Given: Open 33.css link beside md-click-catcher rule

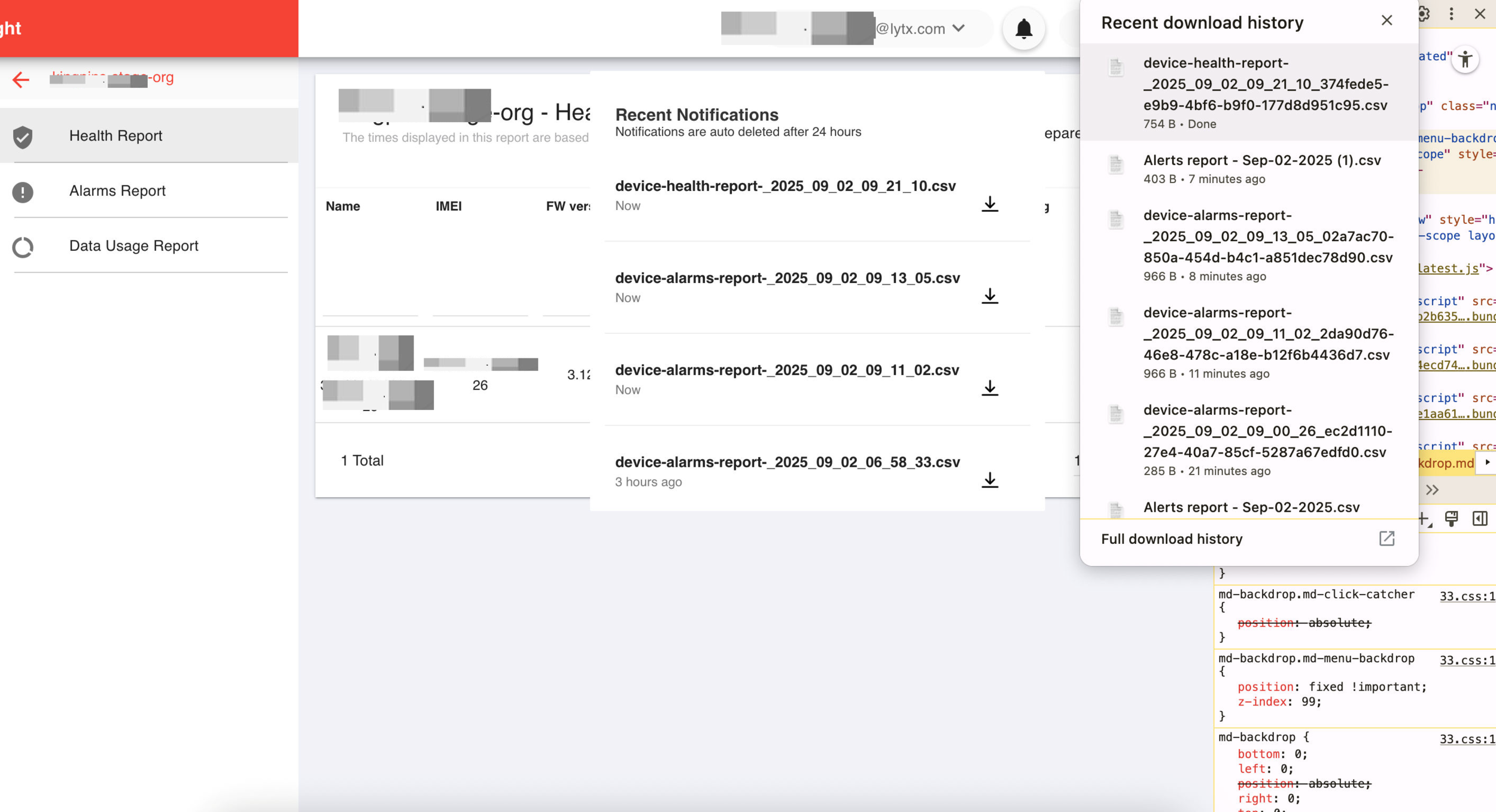Looking at the screenshot, I should (x=1467, y=596).
